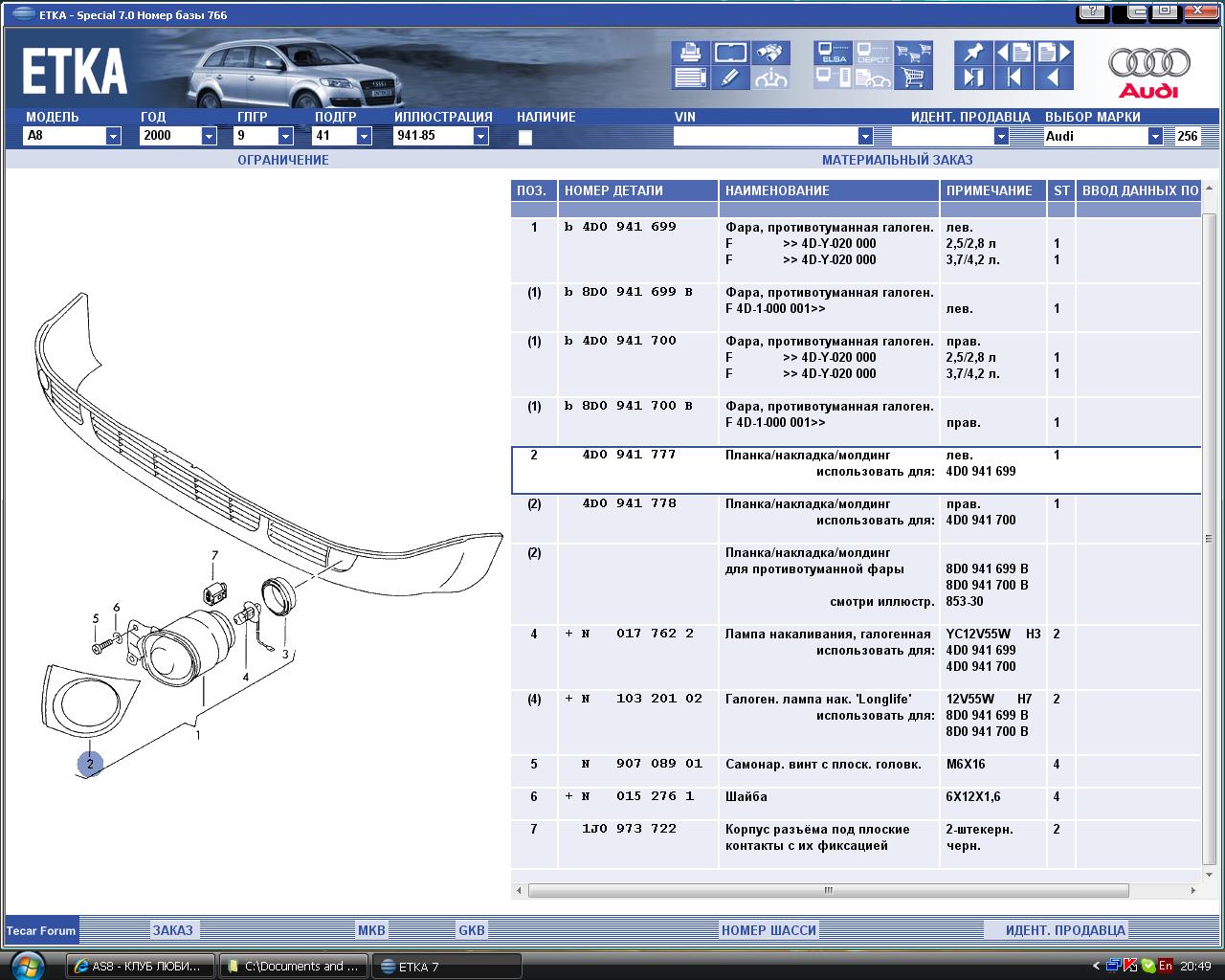Click the ЗАКАЗ button in bottom bar
1225x980 pixels.
[x=173, y=930]
